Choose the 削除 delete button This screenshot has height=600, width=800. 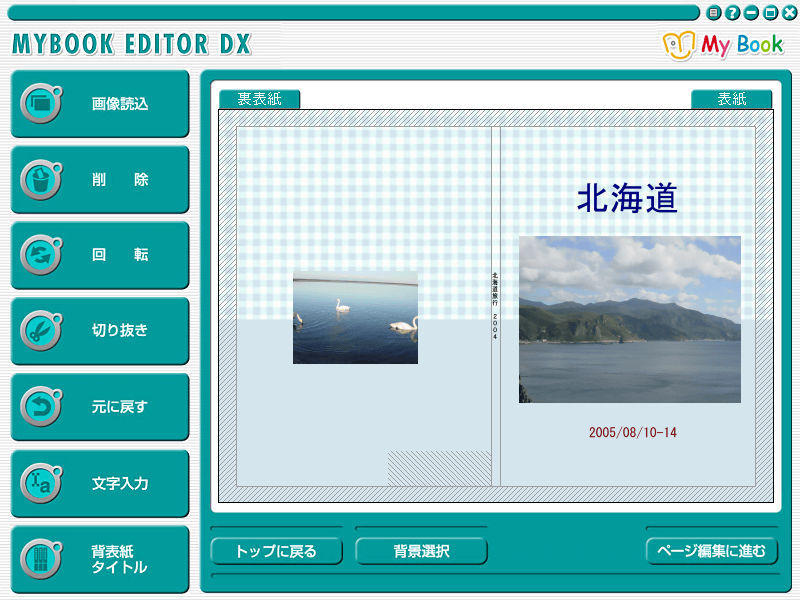pos(100,180)
